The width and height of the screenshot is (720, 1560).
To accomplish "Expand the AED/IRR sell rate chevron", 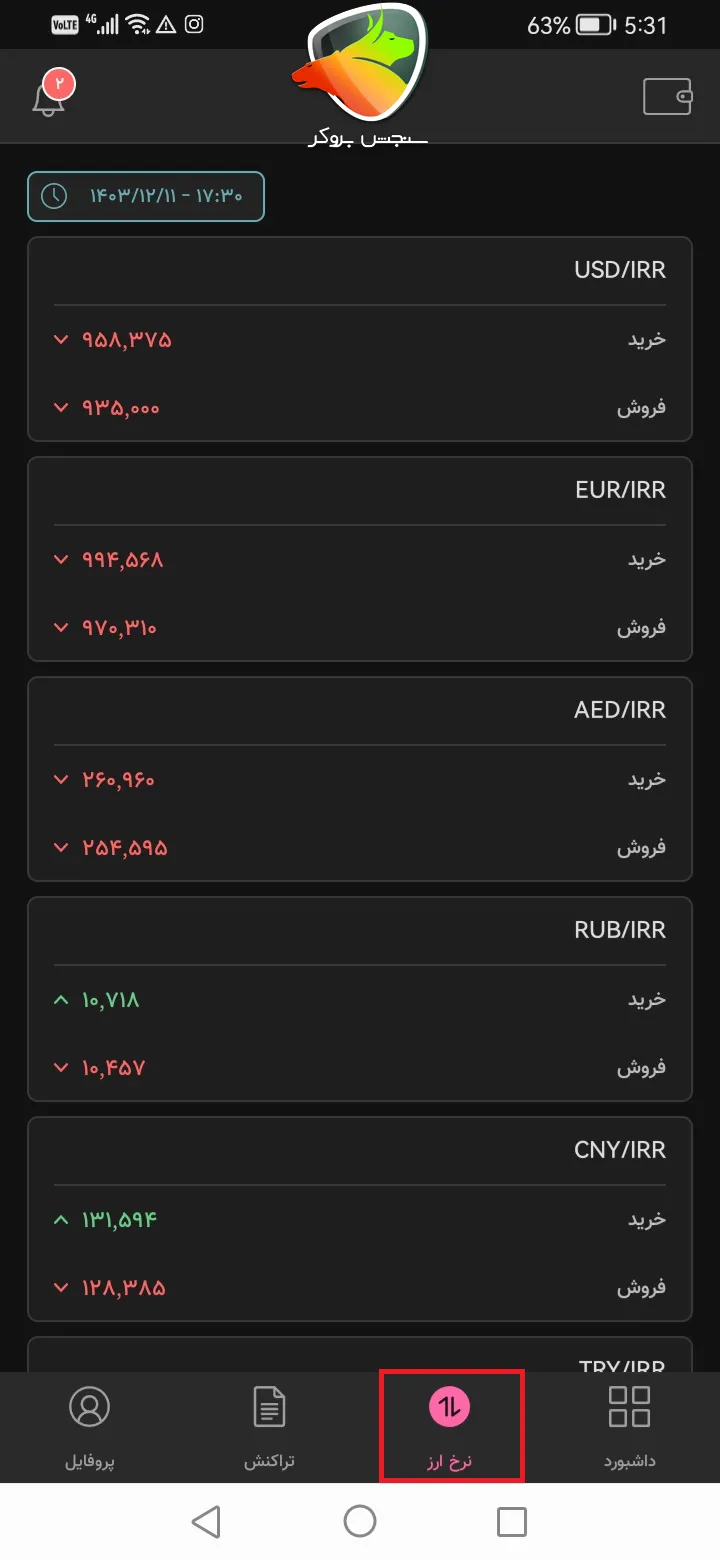I will [60, 847].
